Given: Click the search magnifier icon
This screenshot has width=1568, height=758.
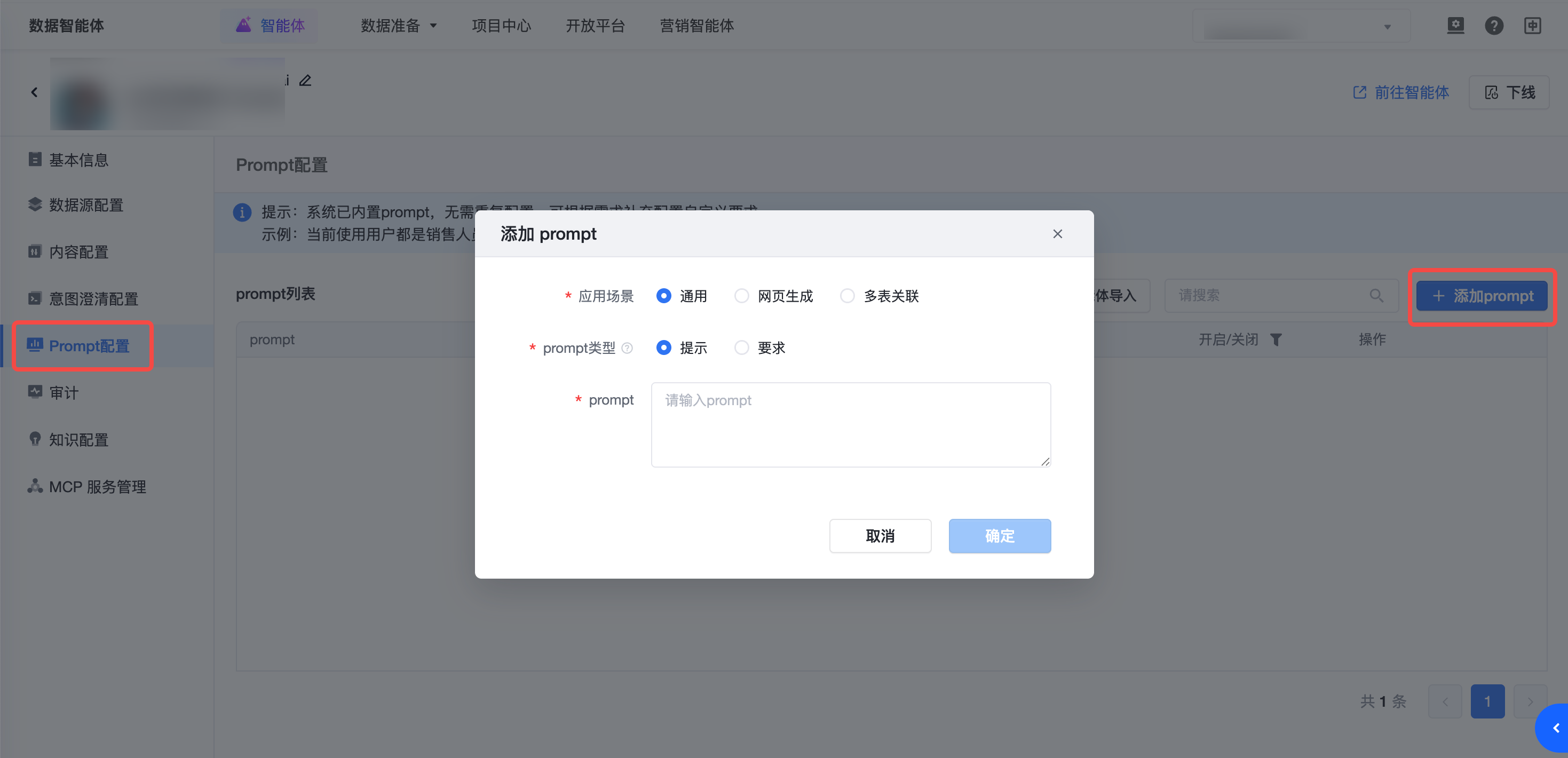Looking at the screenshot, I should (1376, 295).
